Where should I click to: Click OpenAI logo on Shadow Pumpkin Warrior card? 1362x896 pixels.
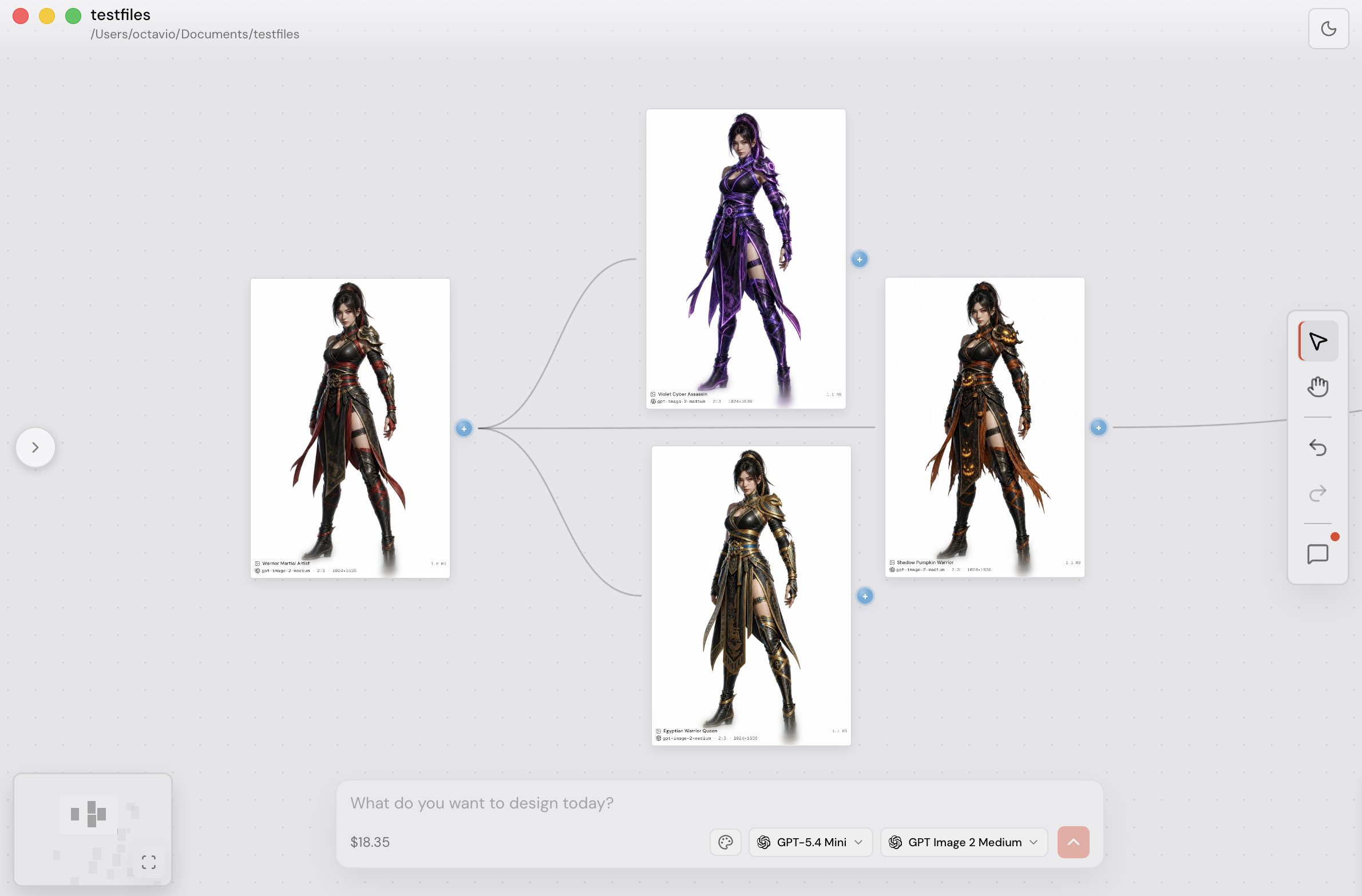point(892,569)
